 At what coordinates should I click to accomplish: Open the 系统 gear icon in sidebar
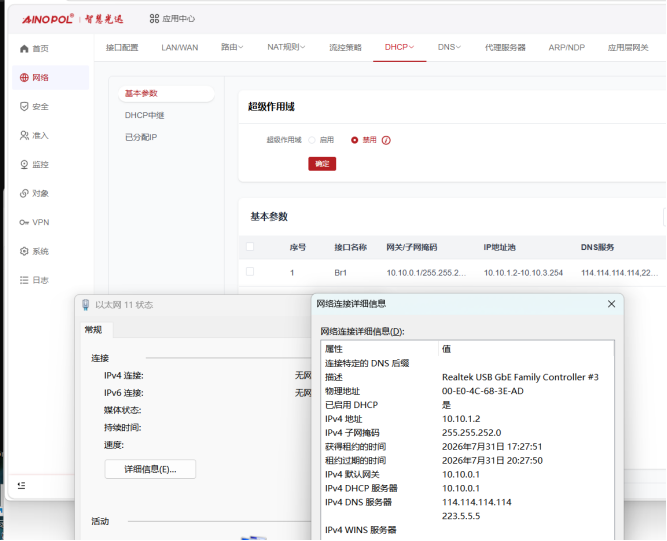click(x=24, y=251)
